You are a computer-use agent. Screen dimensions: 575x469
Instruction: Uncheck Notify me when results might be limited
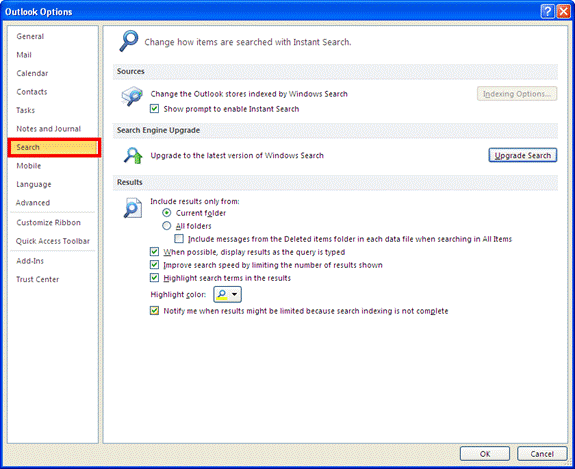coord(154,311)
